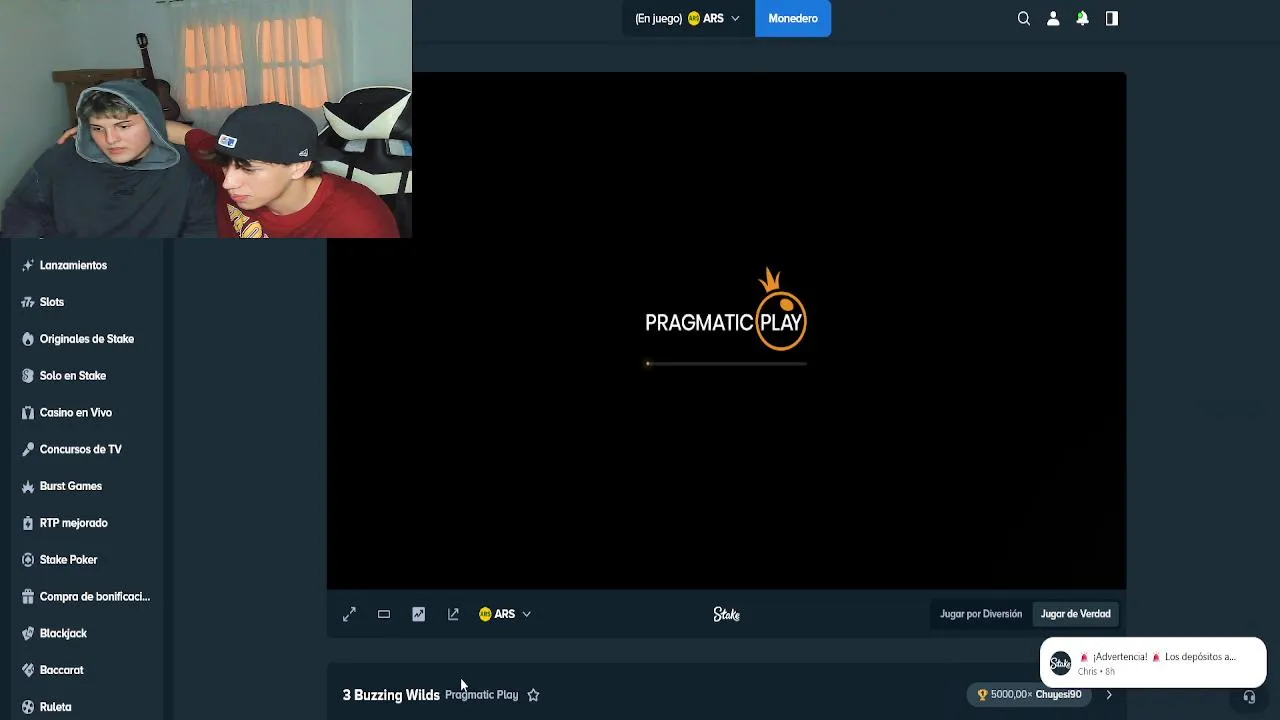Open the notifications bell icon
This screenshot has width=1280, height=720.
(1082, 18)
